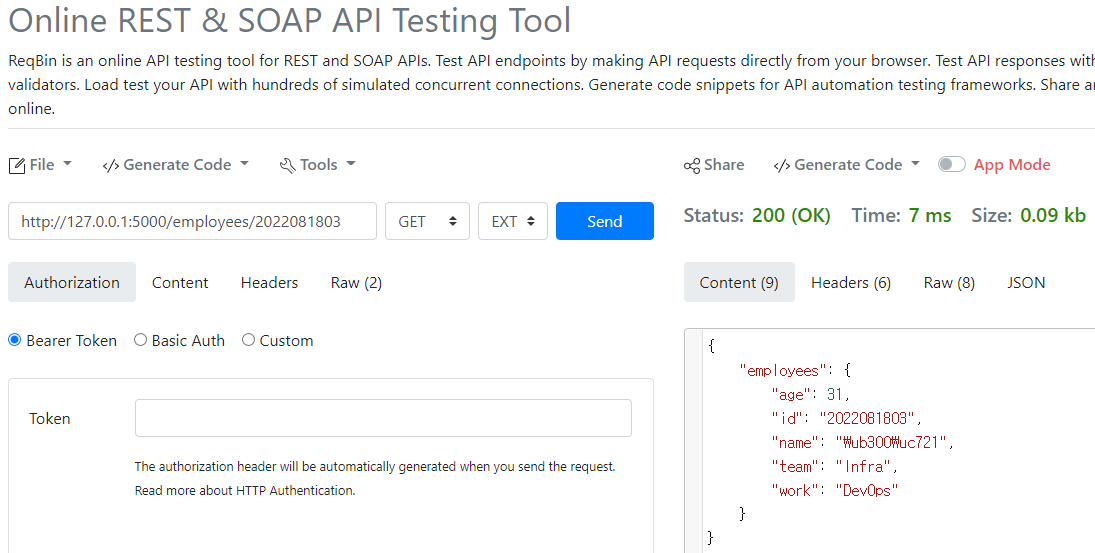Select the Custom radio button
The height and width of the screenshot is (553, 1095).
pyautogui.click(x=248, y=340)
